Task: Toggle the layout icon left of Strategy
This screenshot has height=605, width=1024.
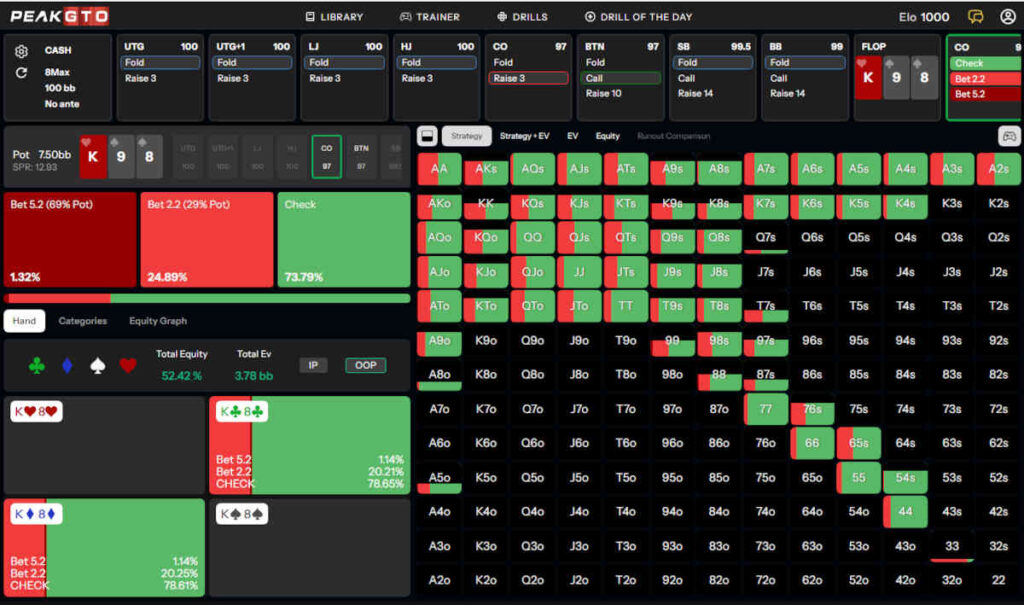Action: coord(426,136)
